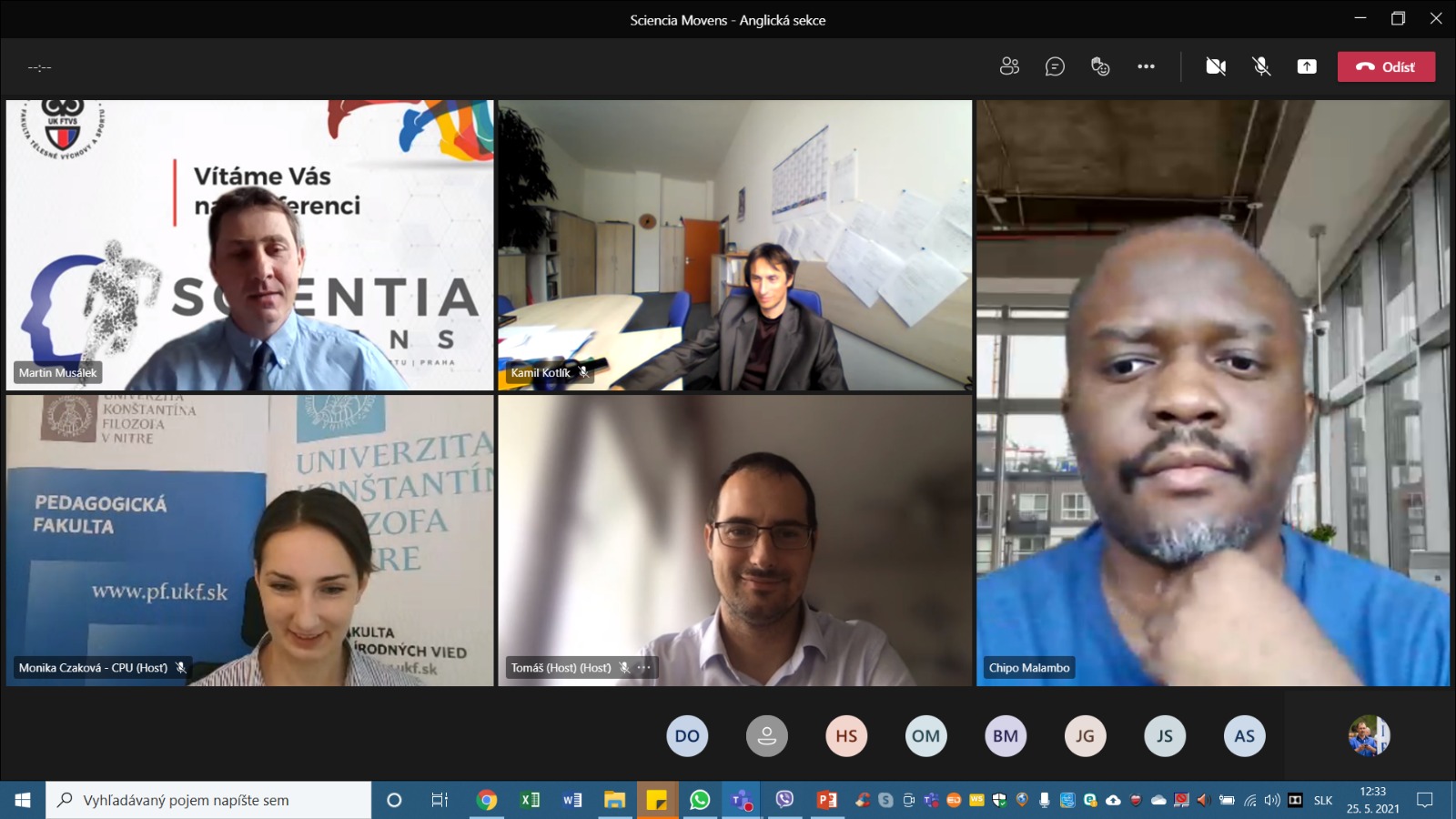The image size is (1456, 819).
Task: Open the meeting chat
Action: pos(1055,66)
